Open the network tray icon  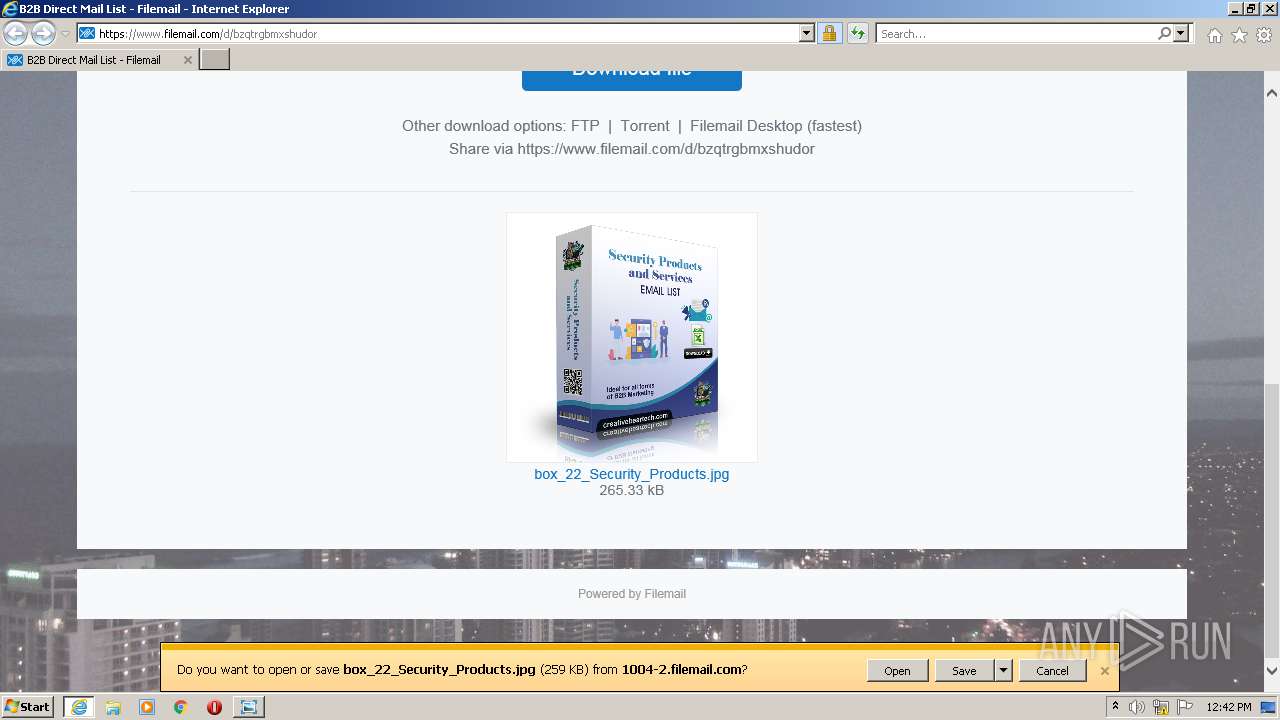(1162, 707)
